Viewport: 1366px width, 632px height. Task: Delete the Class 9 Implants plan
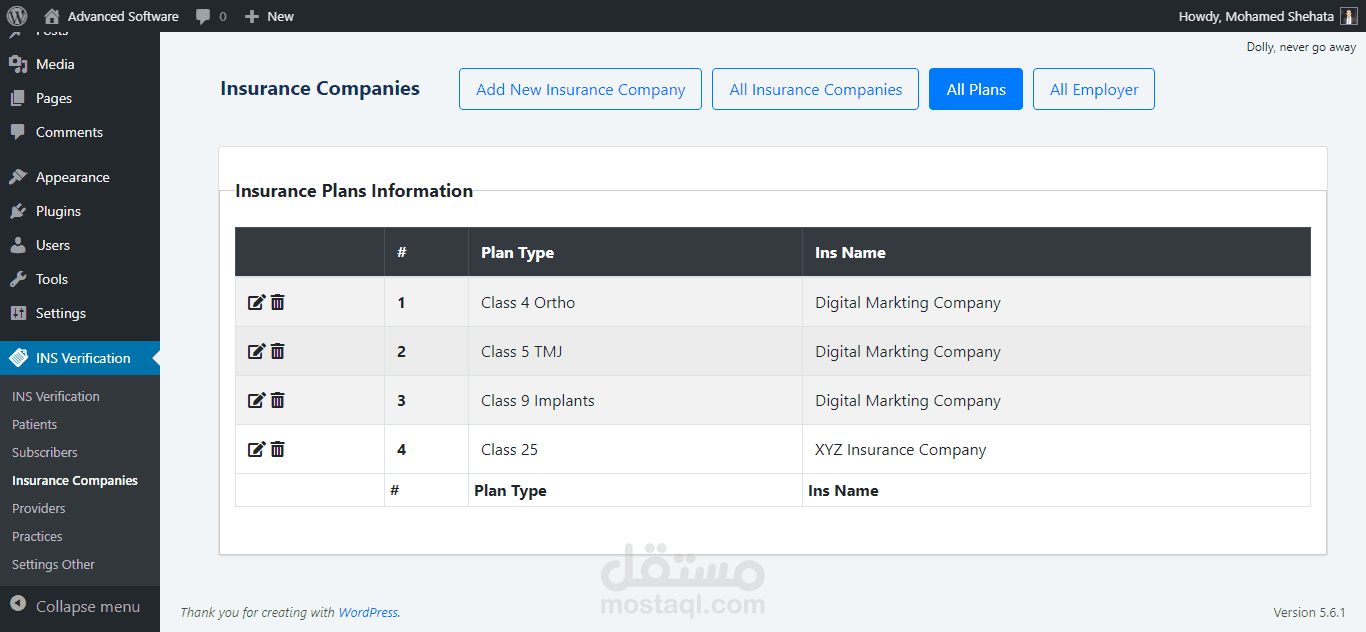click(x=278, y=400)
